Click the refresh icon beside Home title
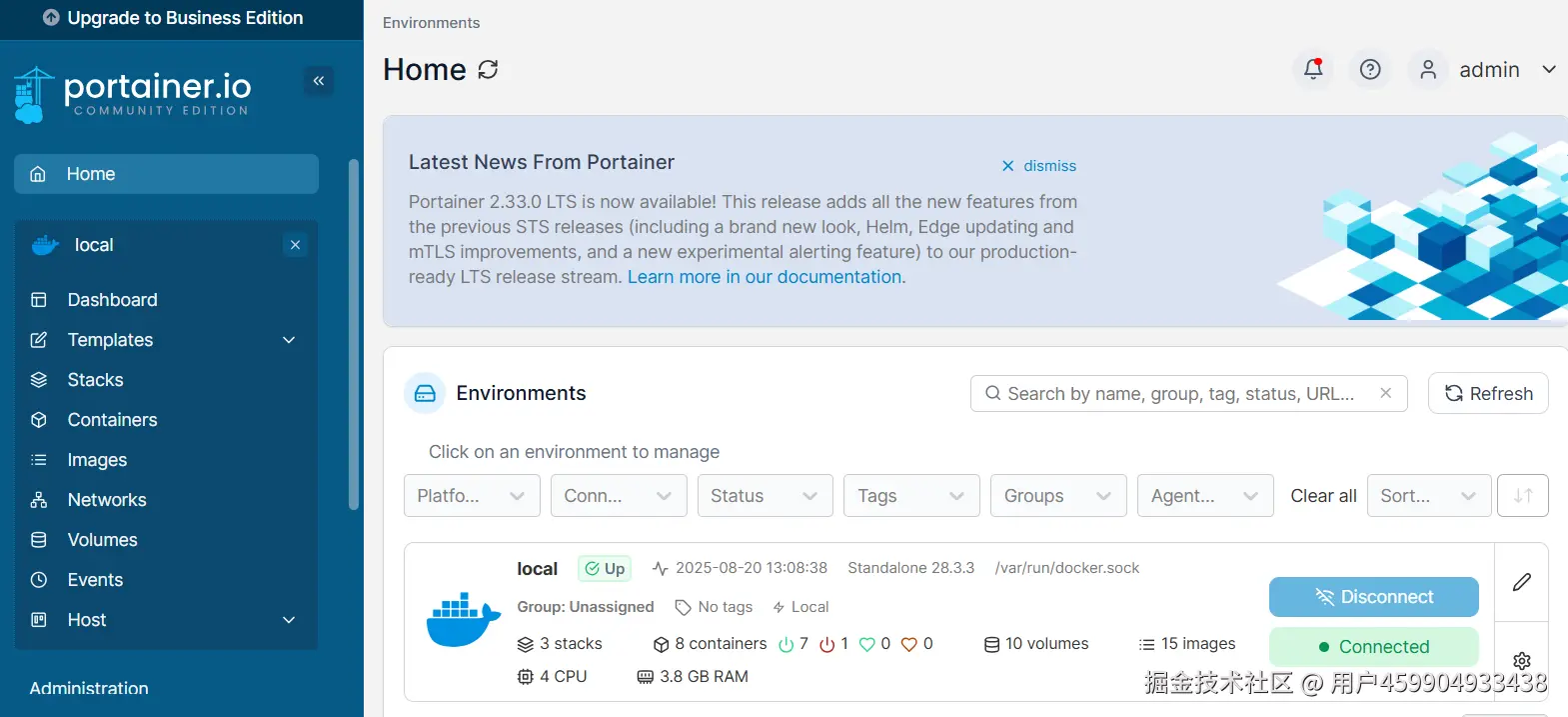 [x=488, y=69]
